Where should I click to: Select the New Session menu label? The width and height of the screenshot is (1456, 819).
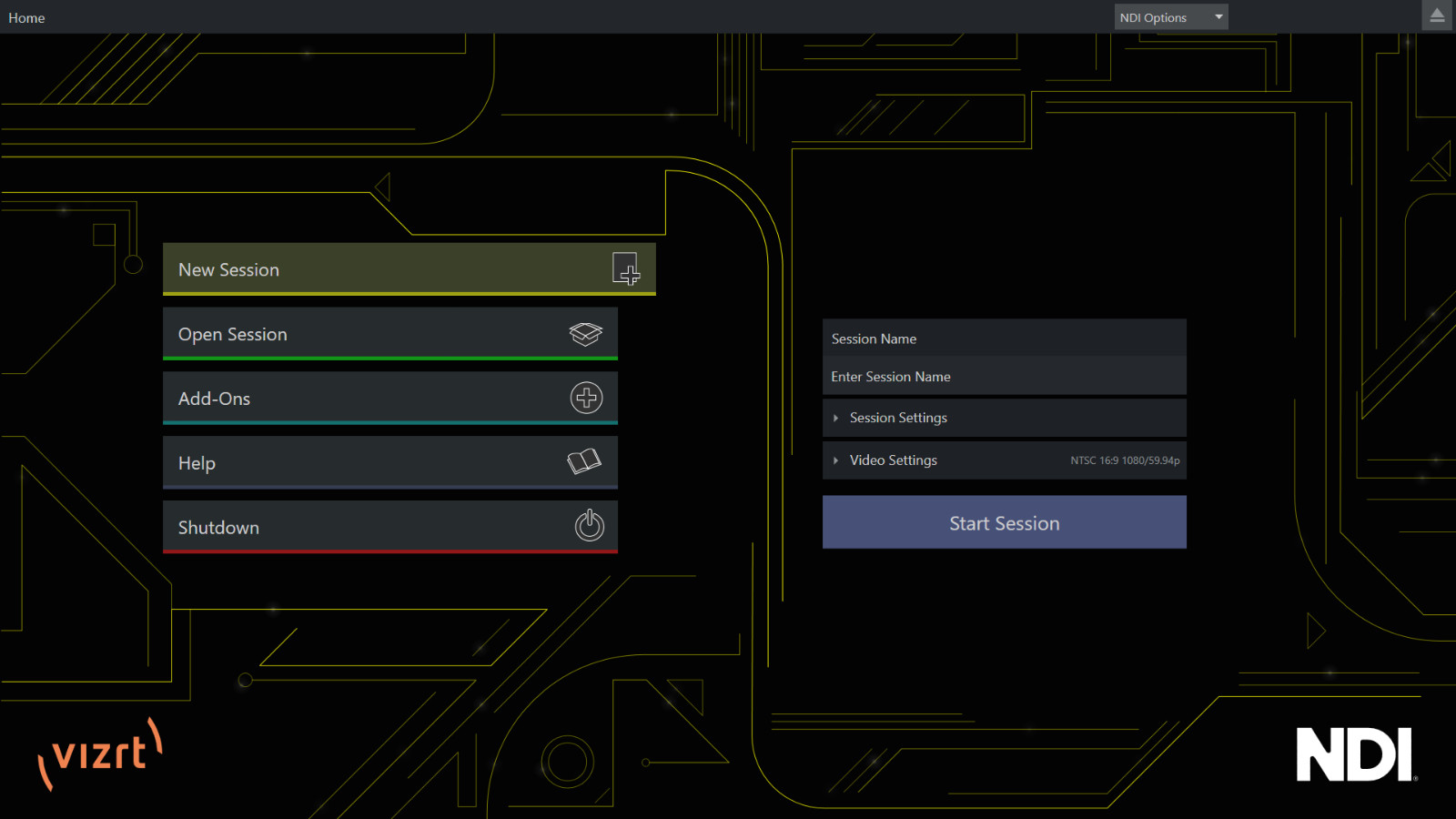tap(228, 270)
